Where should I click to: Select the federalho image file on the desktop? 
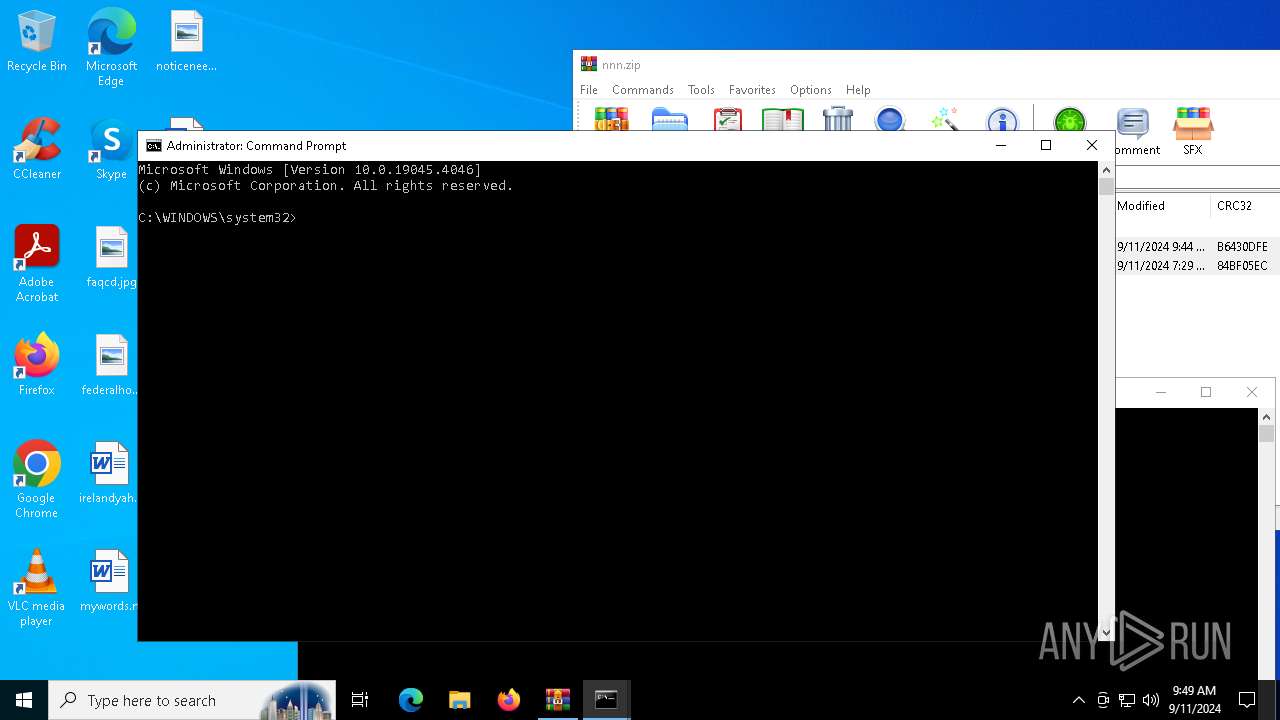tap(111, 366)
